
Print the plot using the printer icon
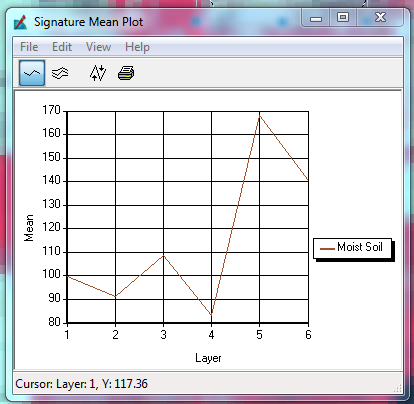click(126, 73)
